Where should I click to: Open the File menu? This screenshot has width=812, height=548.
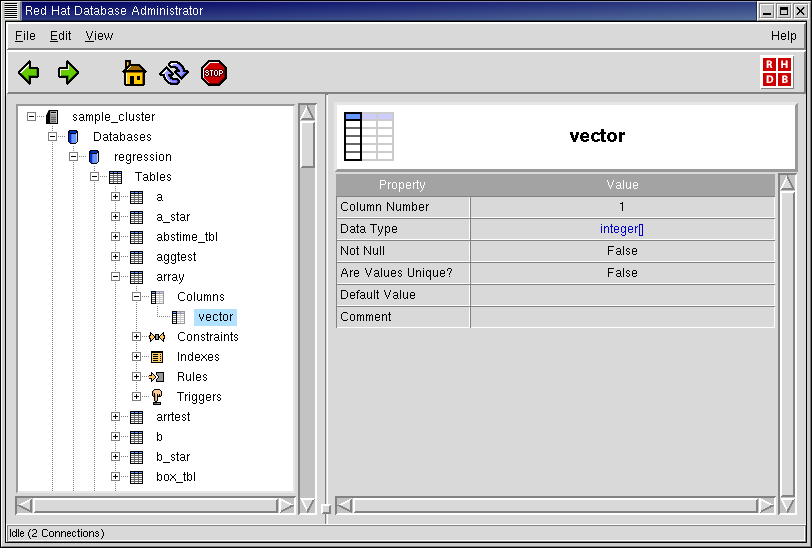[x=25, y=36]
